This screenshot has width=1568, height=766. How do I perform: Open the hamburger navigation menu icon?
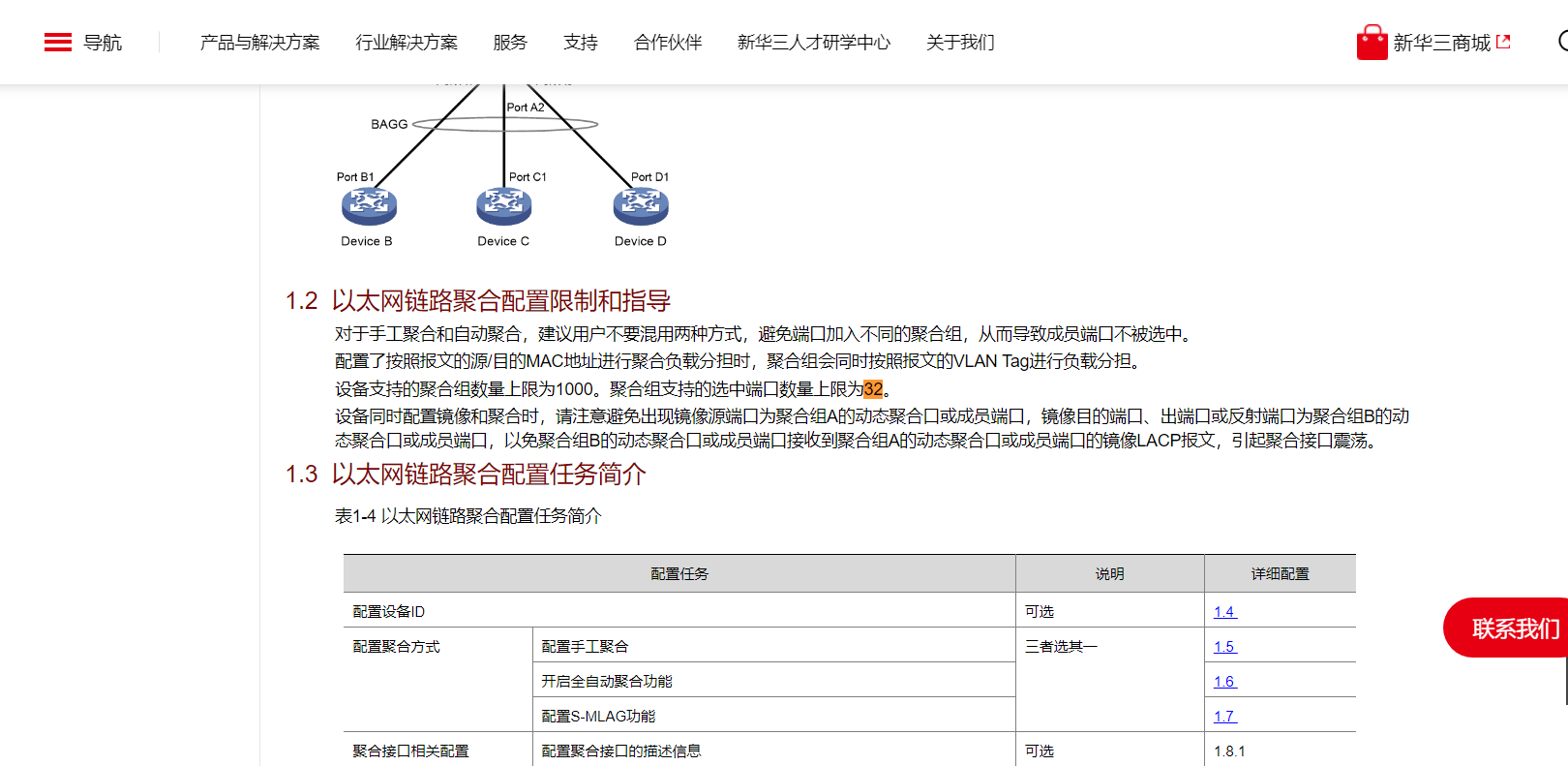(58, 42)
